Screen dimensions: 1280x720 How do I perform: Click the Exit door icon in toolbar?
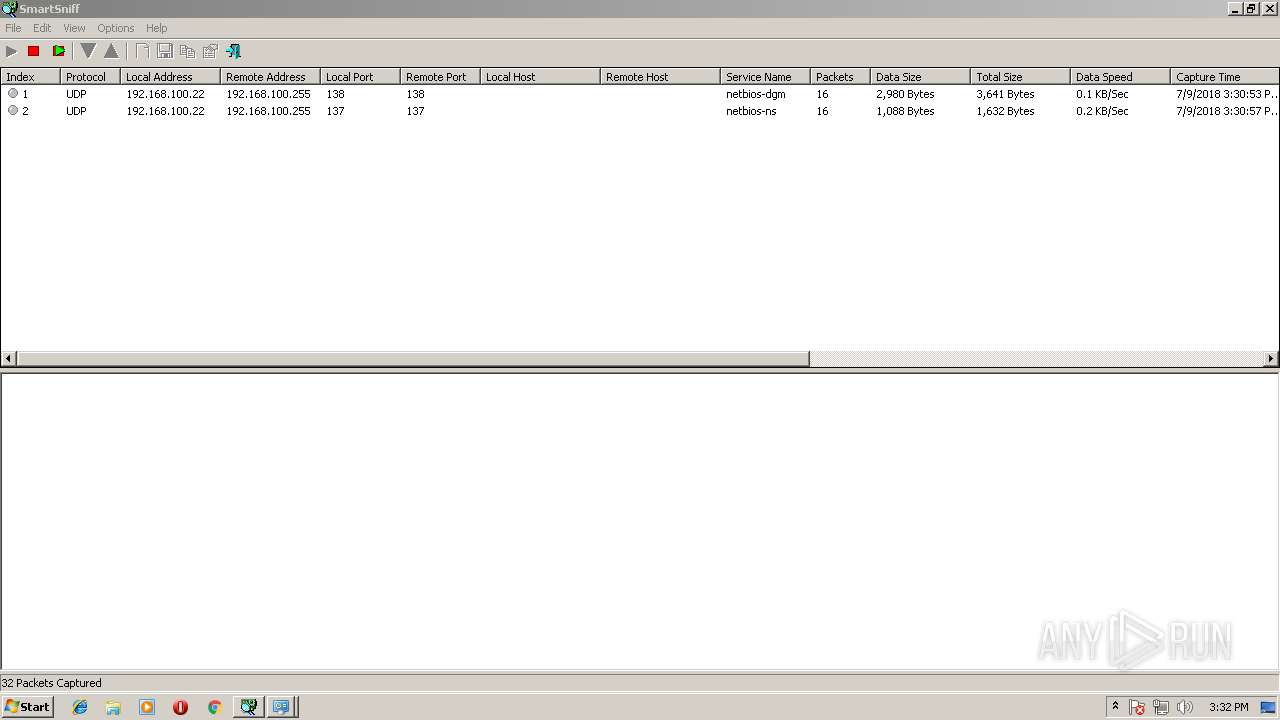coord(234,51)
